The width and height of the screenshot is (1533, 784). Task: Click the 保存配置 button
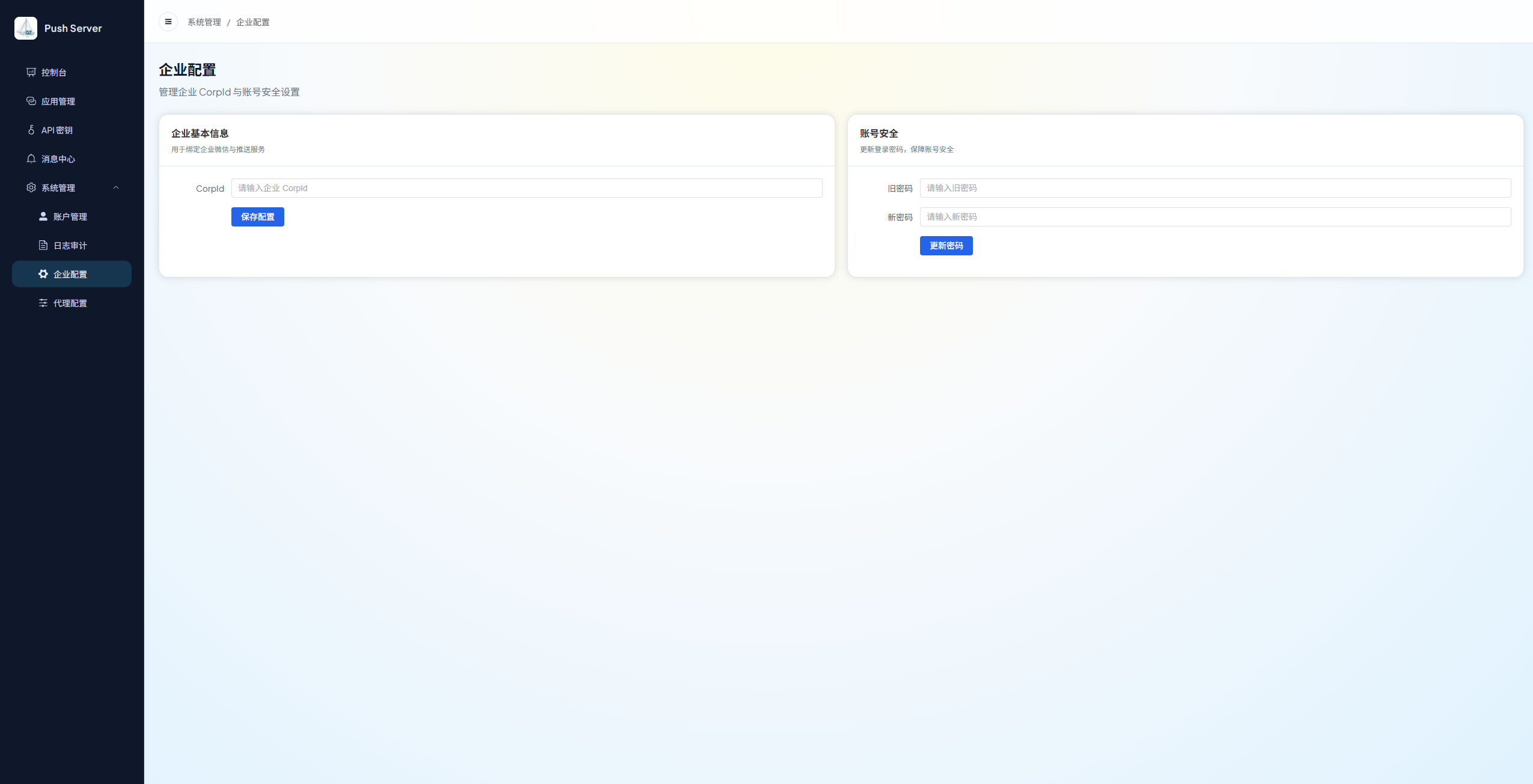point(257,217)
